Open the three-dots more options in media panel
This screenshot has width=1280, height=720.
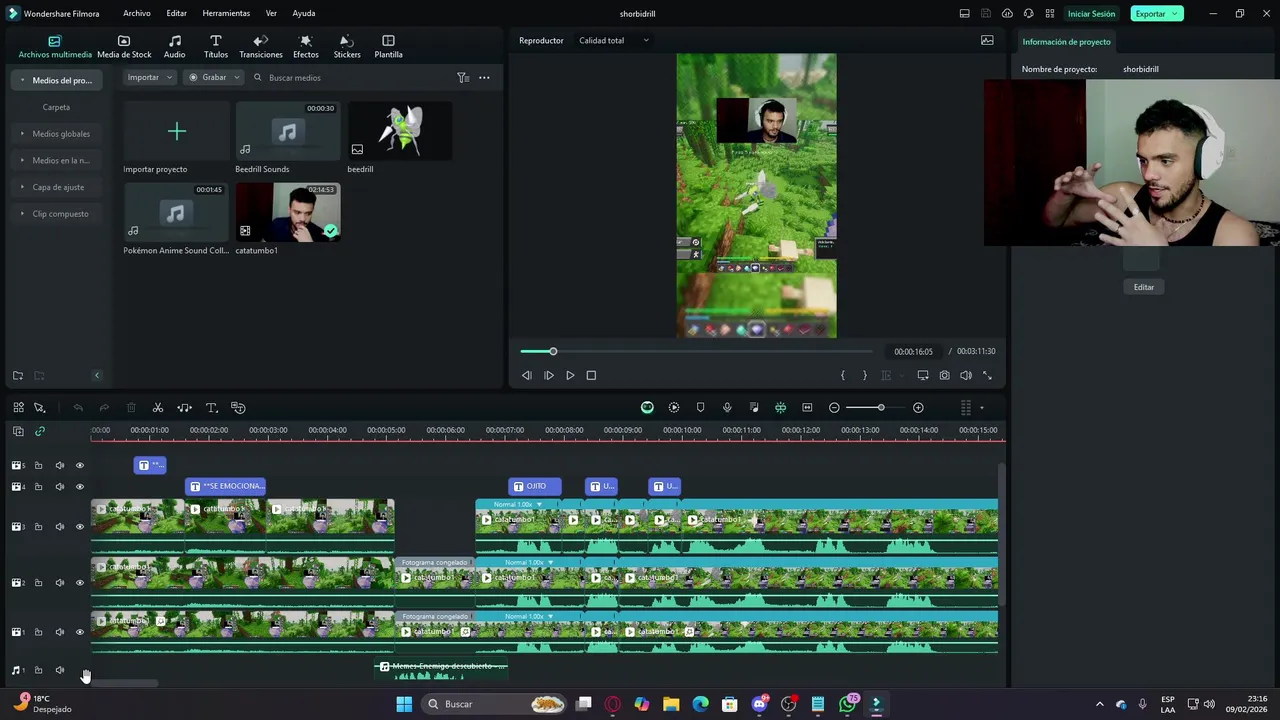coord(484,78)
